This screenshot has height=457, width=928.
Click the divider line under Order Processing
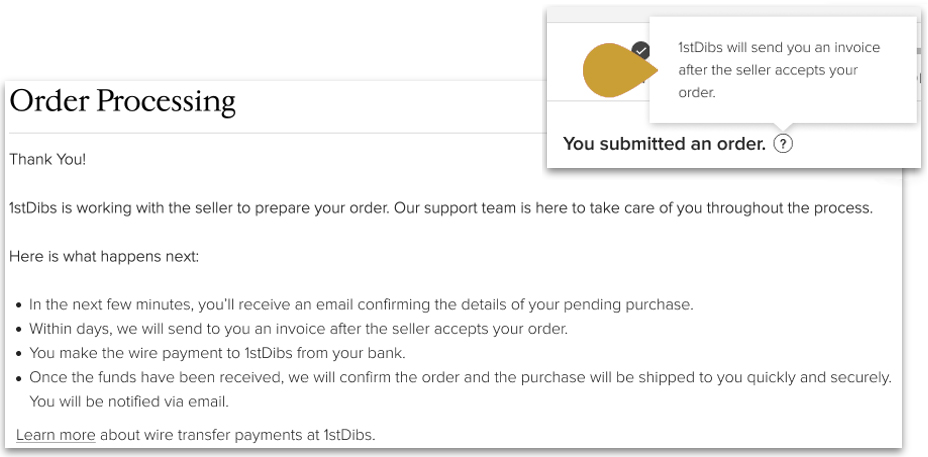[x=278, y=133]
